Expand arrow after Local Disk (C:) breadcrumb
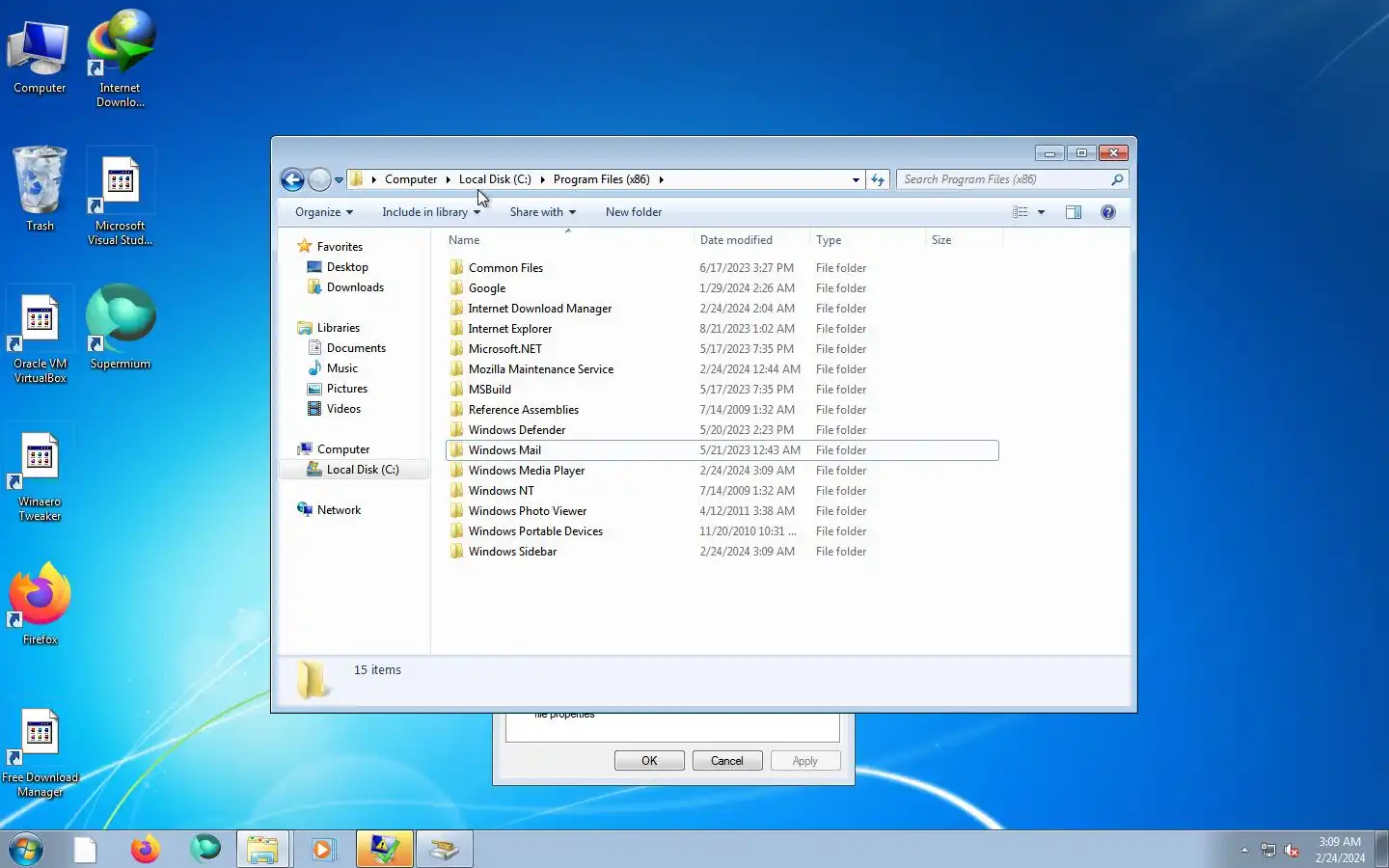The image size is (1389, 868). [543, 179]
